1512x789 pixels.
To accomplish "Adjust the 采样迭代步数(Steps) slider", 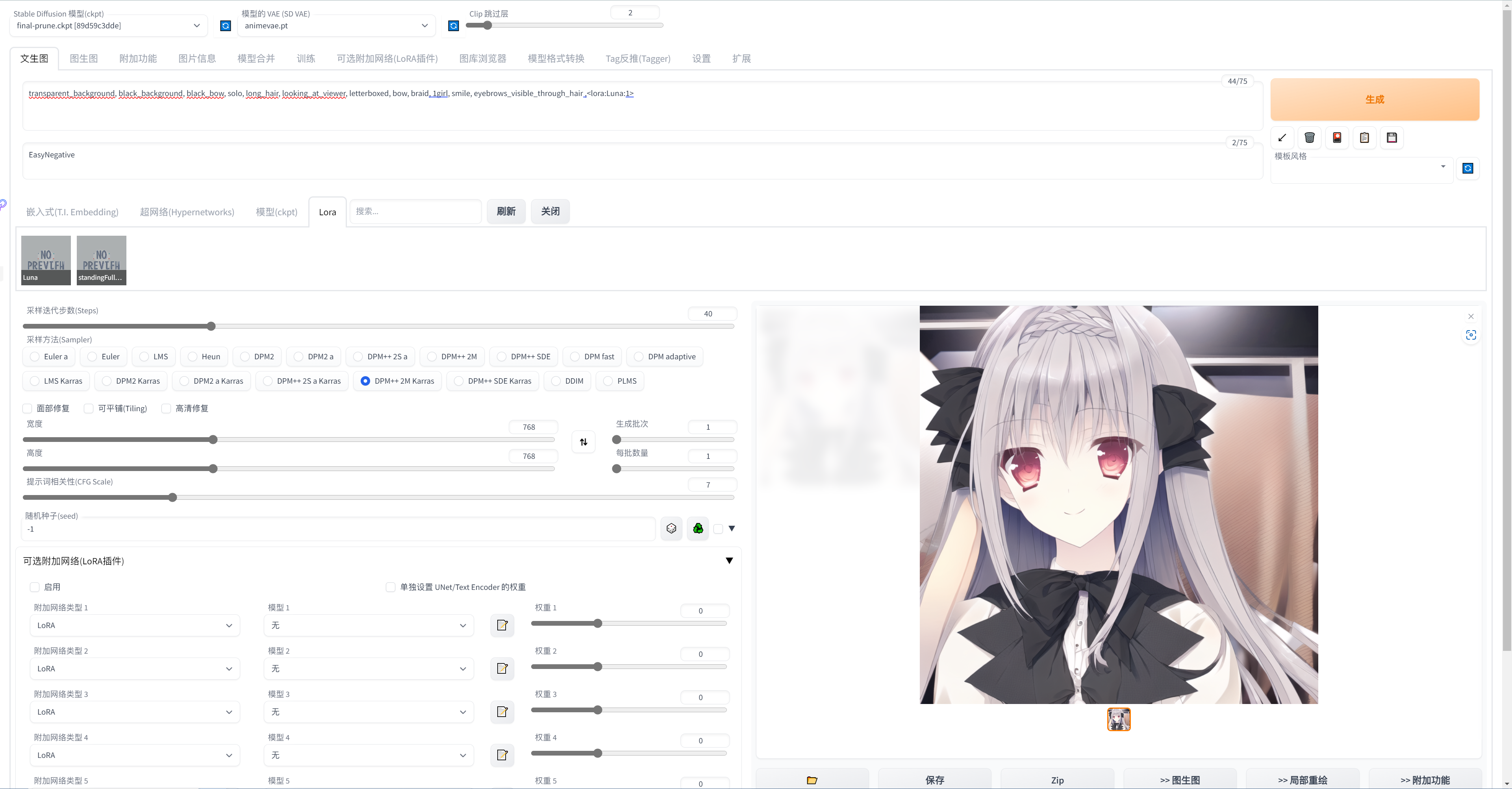I will click(378, 326).
